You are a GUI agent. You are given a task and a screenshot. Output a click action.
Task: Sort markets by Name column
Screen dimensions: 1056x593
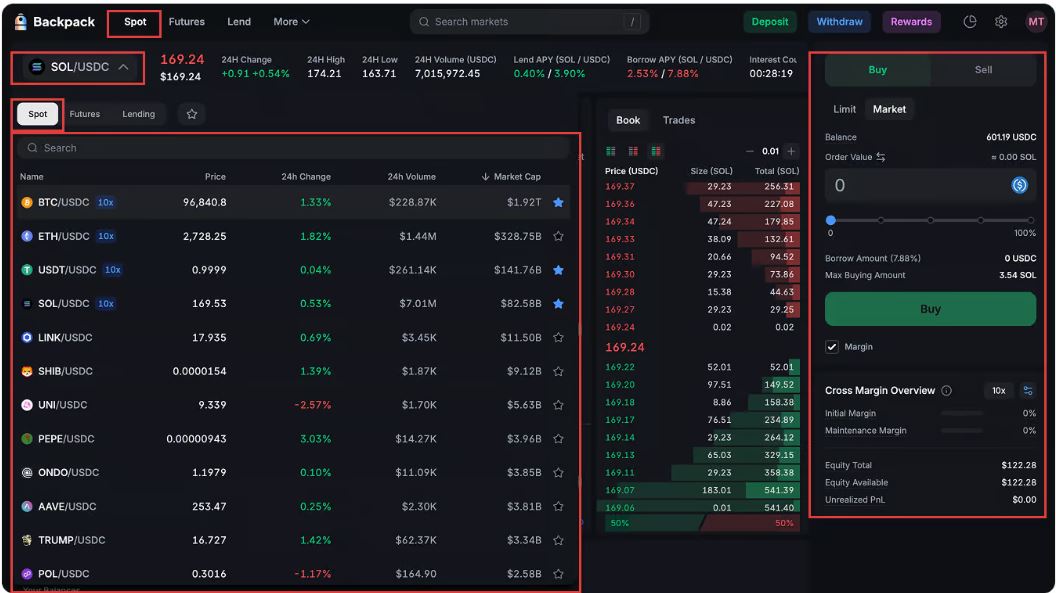pos(32,176)
